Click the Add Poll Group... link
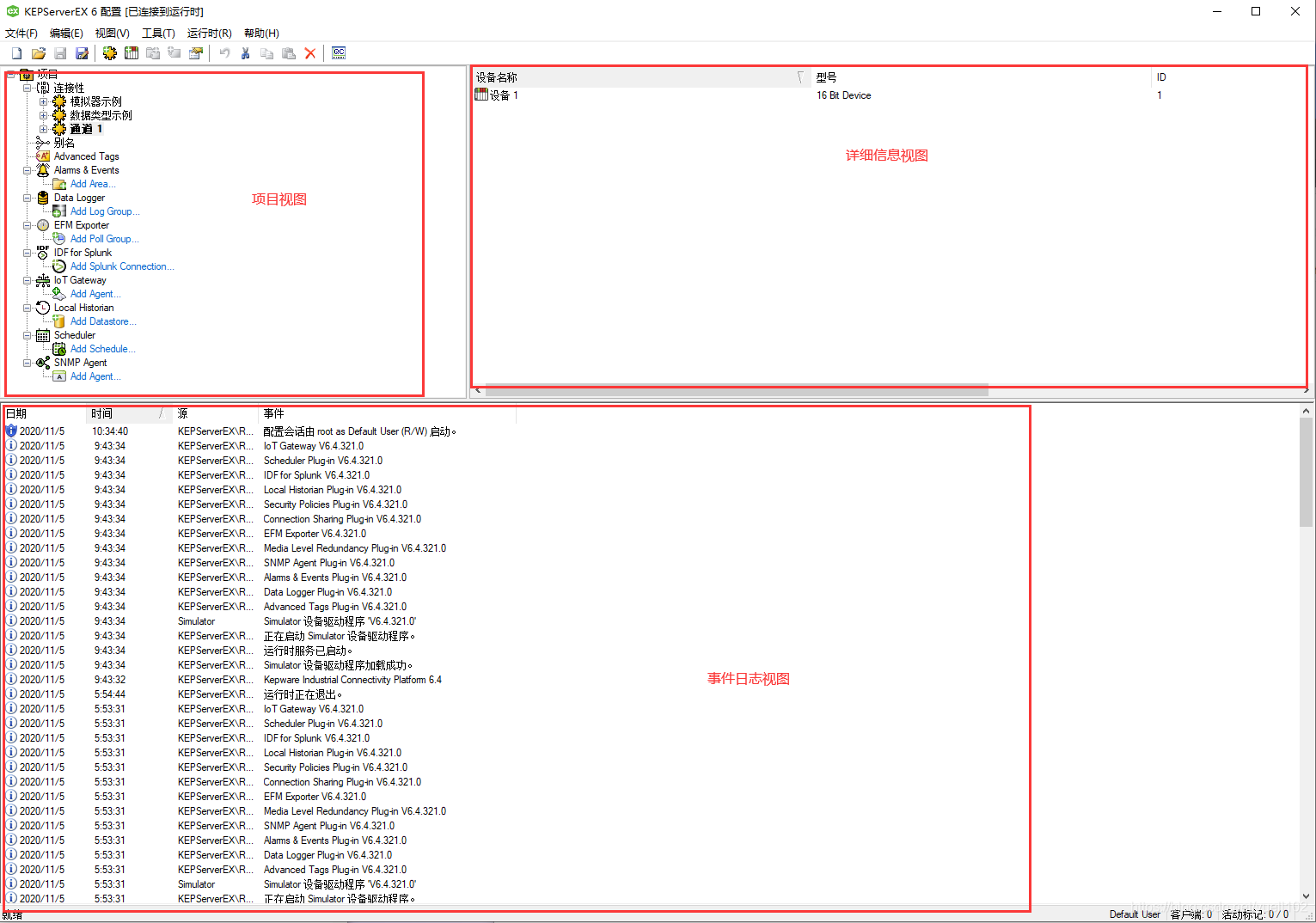The width and height of the screenshot is (1316, 923). coord(105,239)
